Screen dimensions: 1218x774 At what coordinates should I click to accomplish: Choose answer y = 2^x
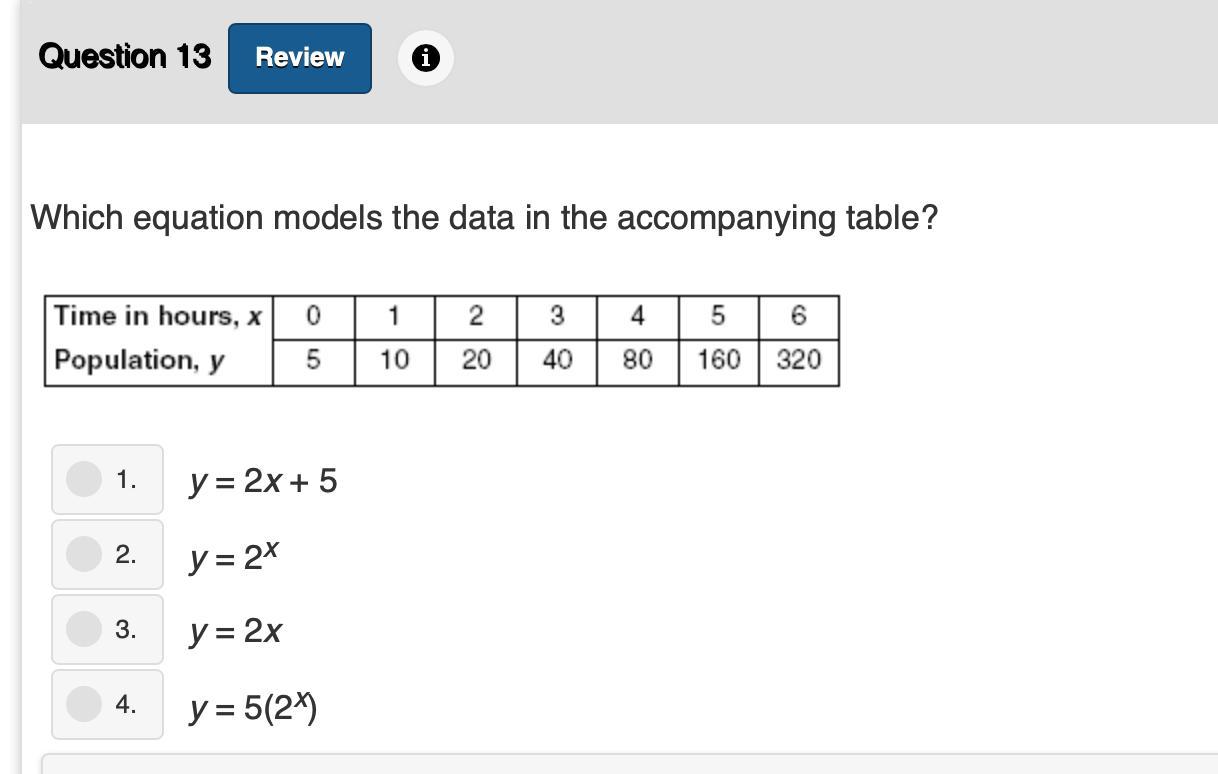[234, 556]
